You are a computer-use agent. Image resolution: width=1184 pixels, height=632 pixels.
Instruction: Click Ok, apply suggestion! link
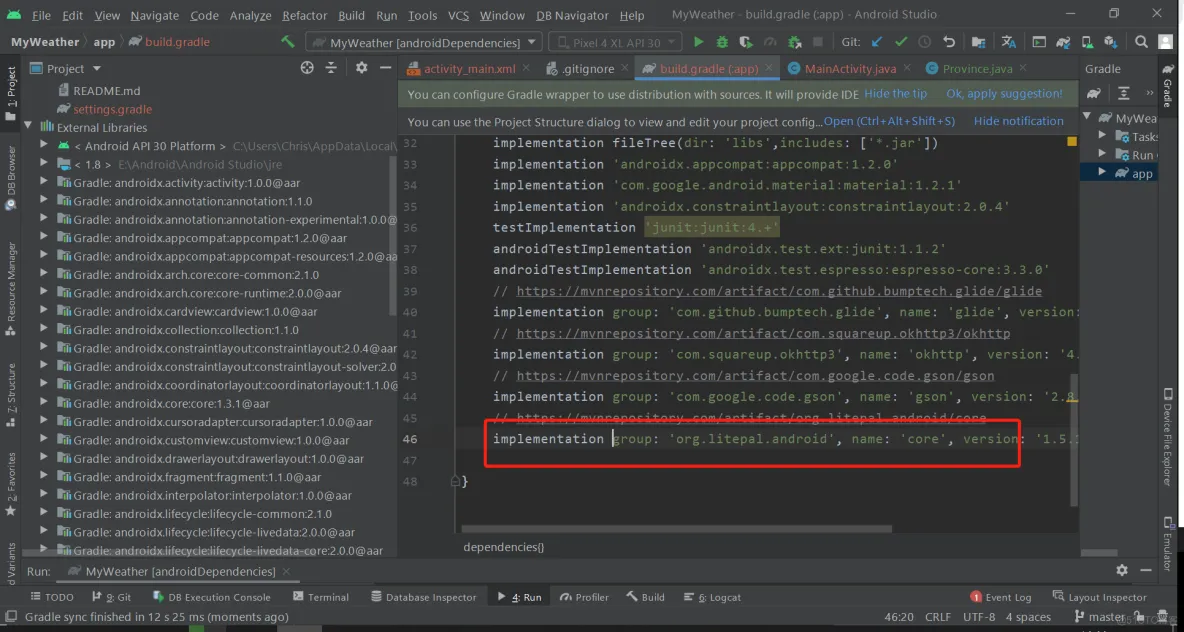[1004, 94]
